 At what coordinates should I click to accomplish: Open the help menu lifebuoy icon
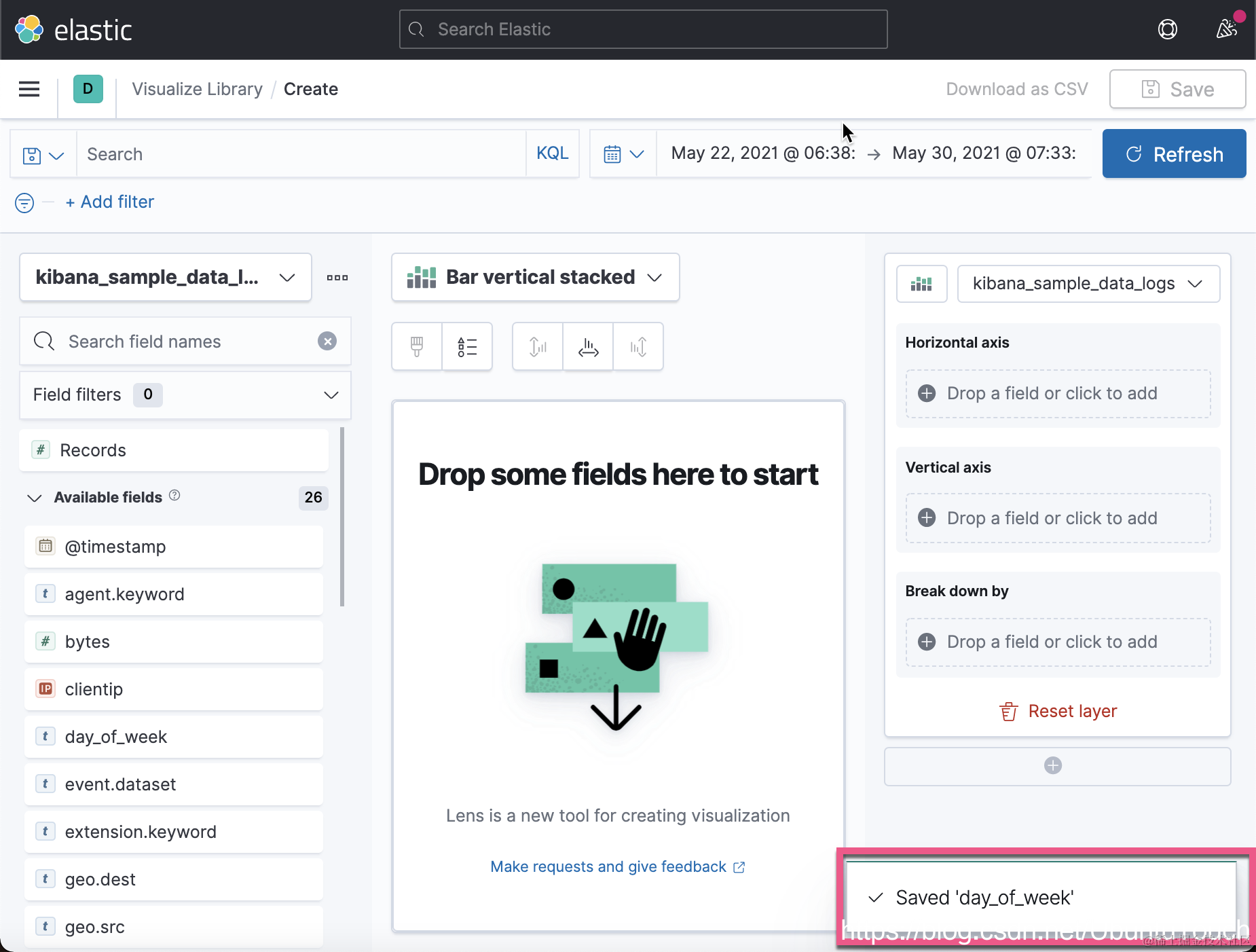click(x=1167, y=29)
